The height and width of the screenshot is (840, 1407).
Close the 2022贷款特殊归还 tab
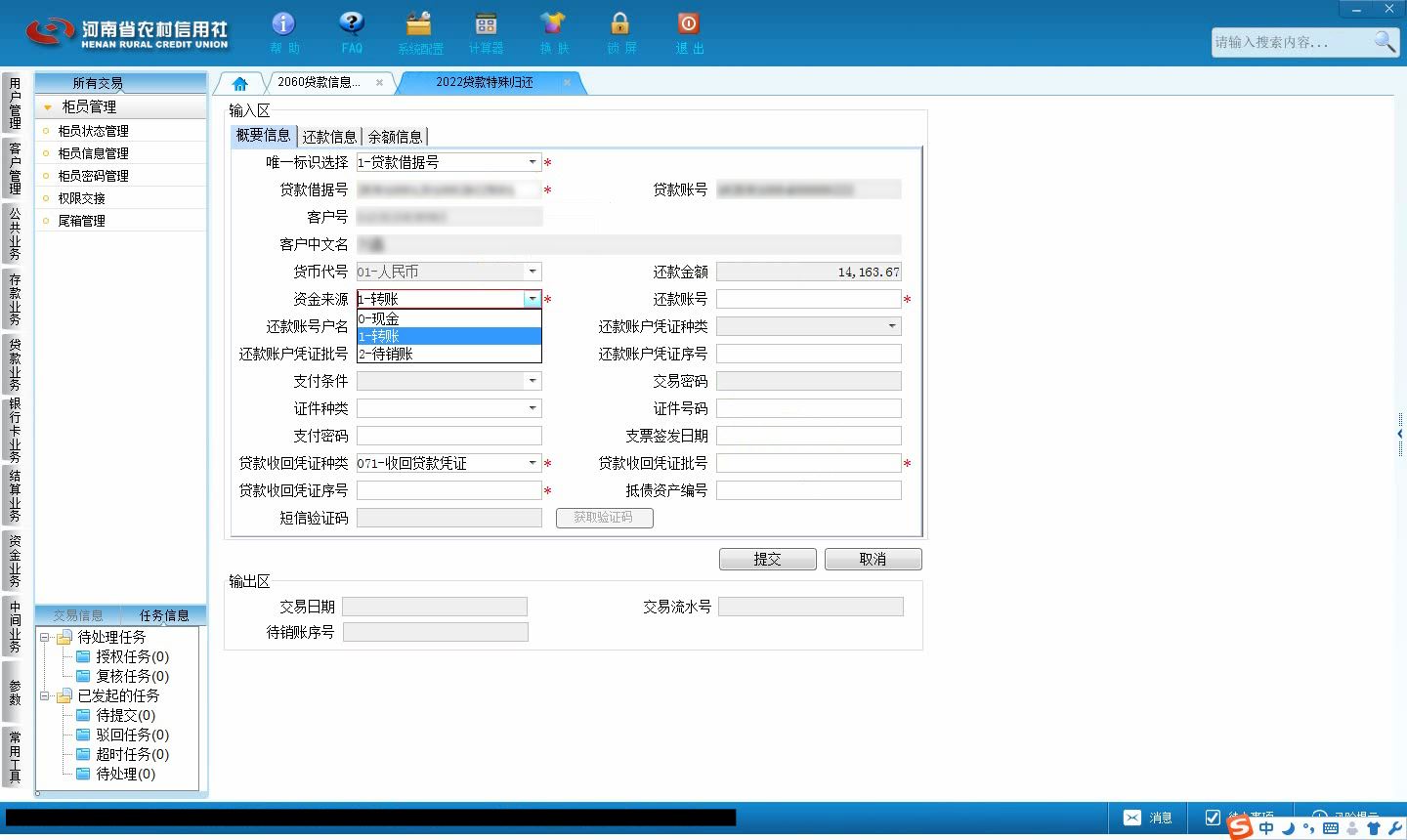point(567,83)
